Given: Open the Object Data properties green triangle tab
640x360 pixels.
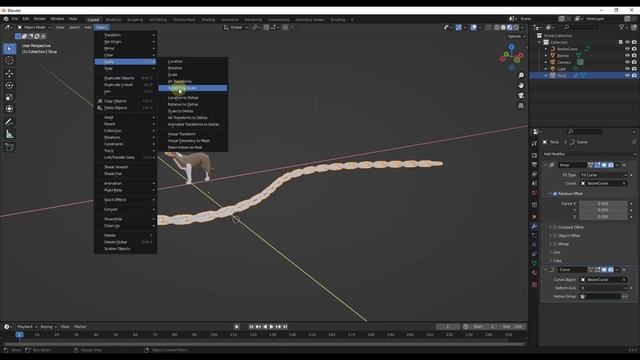Looking at the screenshot, I should (534, 264).
